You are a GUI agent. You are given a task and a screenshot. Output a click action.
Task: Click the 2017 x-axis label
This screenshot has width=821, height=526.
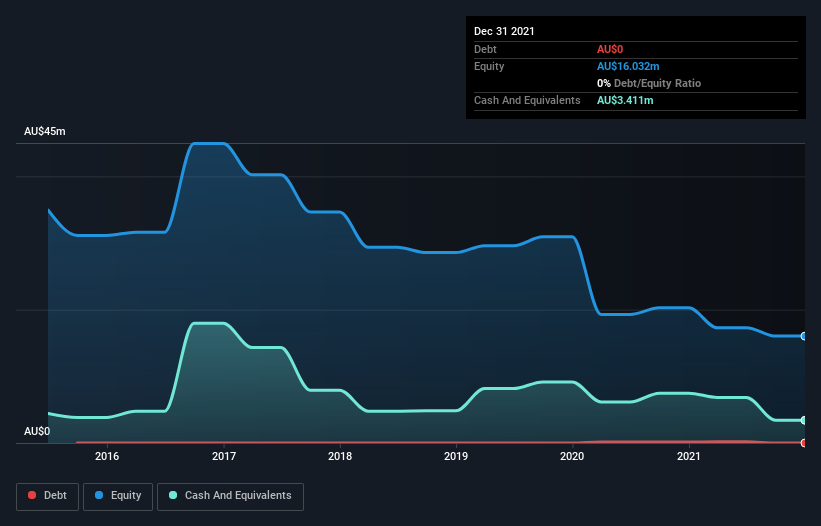[224, 456]
